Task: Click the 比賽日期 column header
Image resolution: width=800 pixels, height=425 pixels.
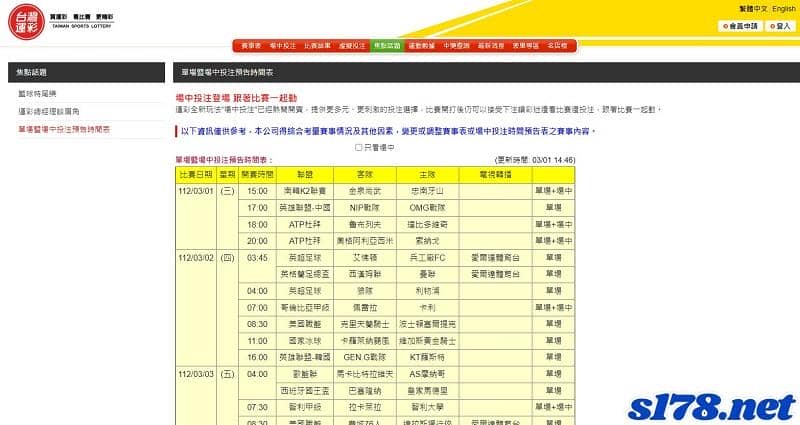Action: [x=196, y=174]
